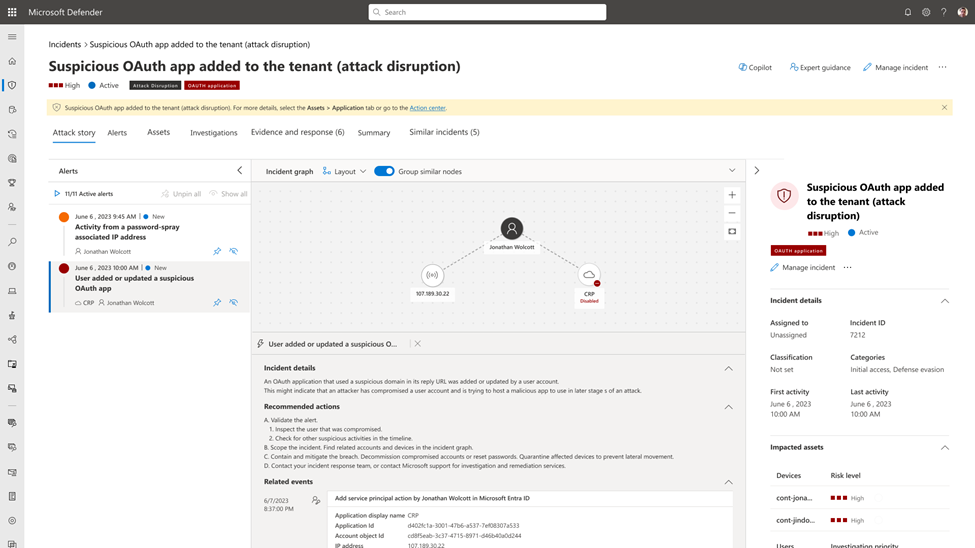
Task: Open Incidents shield icon in sidebar
Action: click(12, 85)
